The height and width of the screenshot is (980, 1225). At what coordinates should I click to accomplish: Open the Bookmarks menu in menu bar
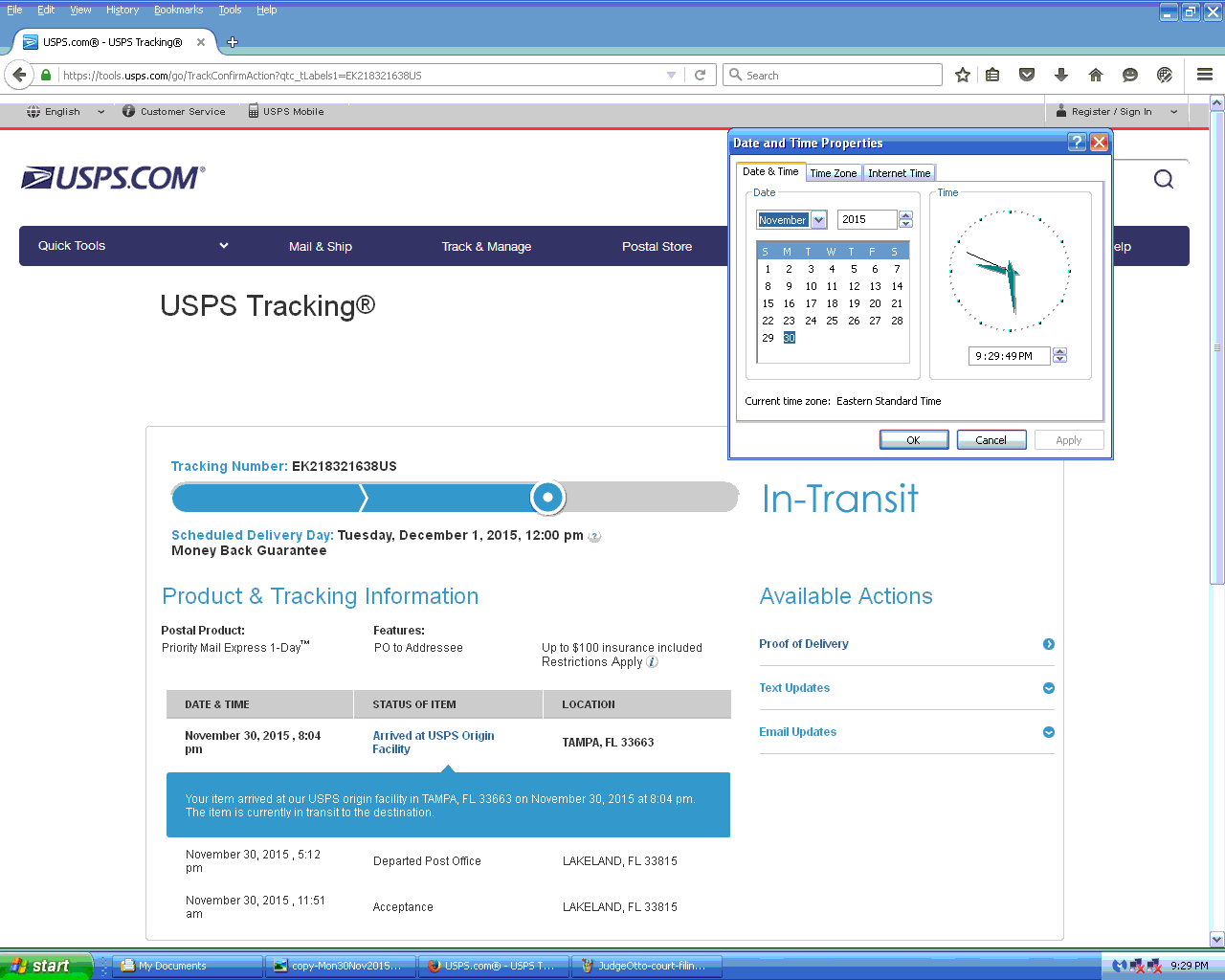[x=178, y=10]
